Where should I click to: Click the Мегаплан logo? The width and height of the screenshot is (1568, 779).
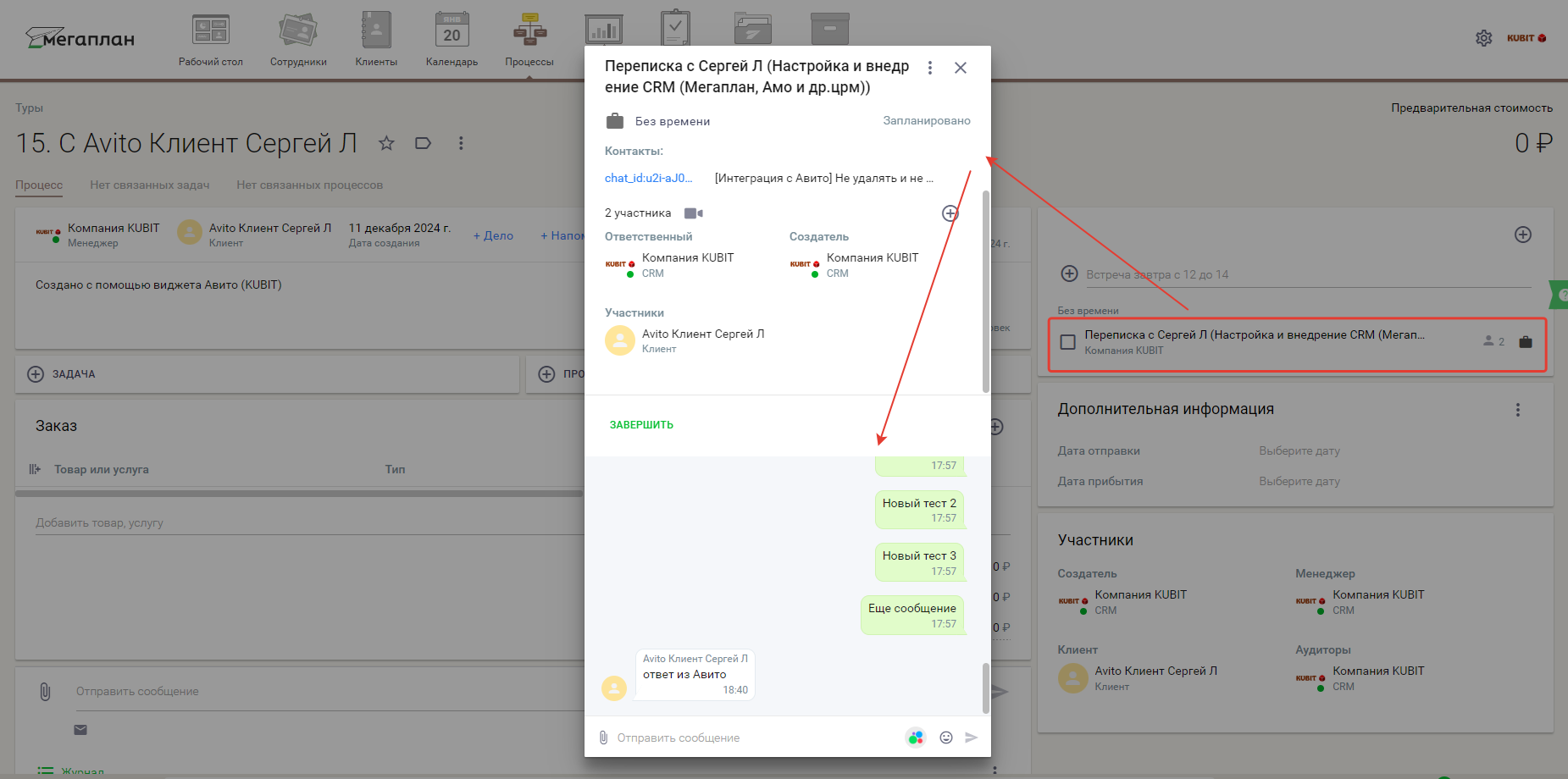(x=80, y=38)
